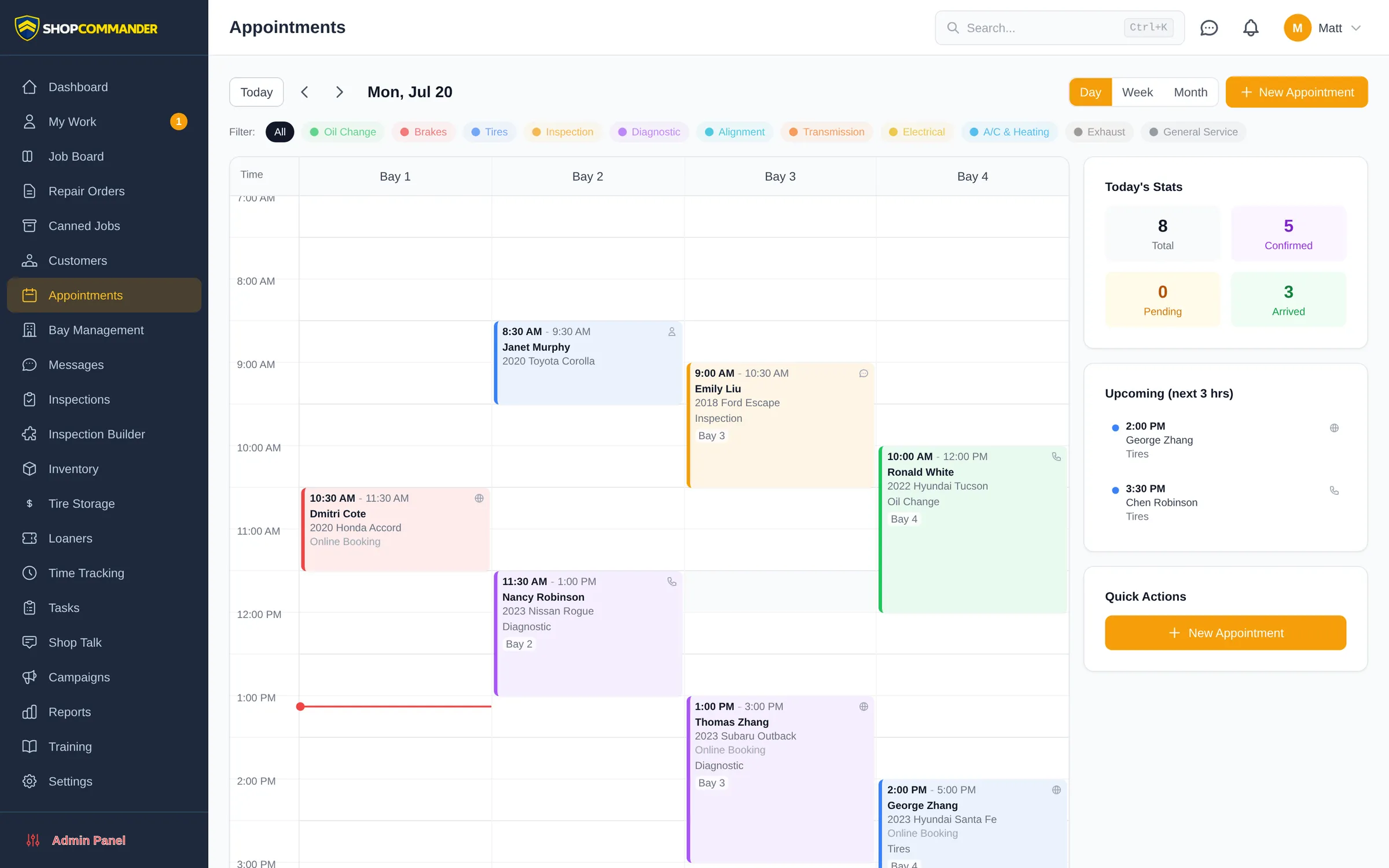Click the Repair Orders document icon
Screen dimensions: 1389x868
pyautogui.click(x=29, y=191)
